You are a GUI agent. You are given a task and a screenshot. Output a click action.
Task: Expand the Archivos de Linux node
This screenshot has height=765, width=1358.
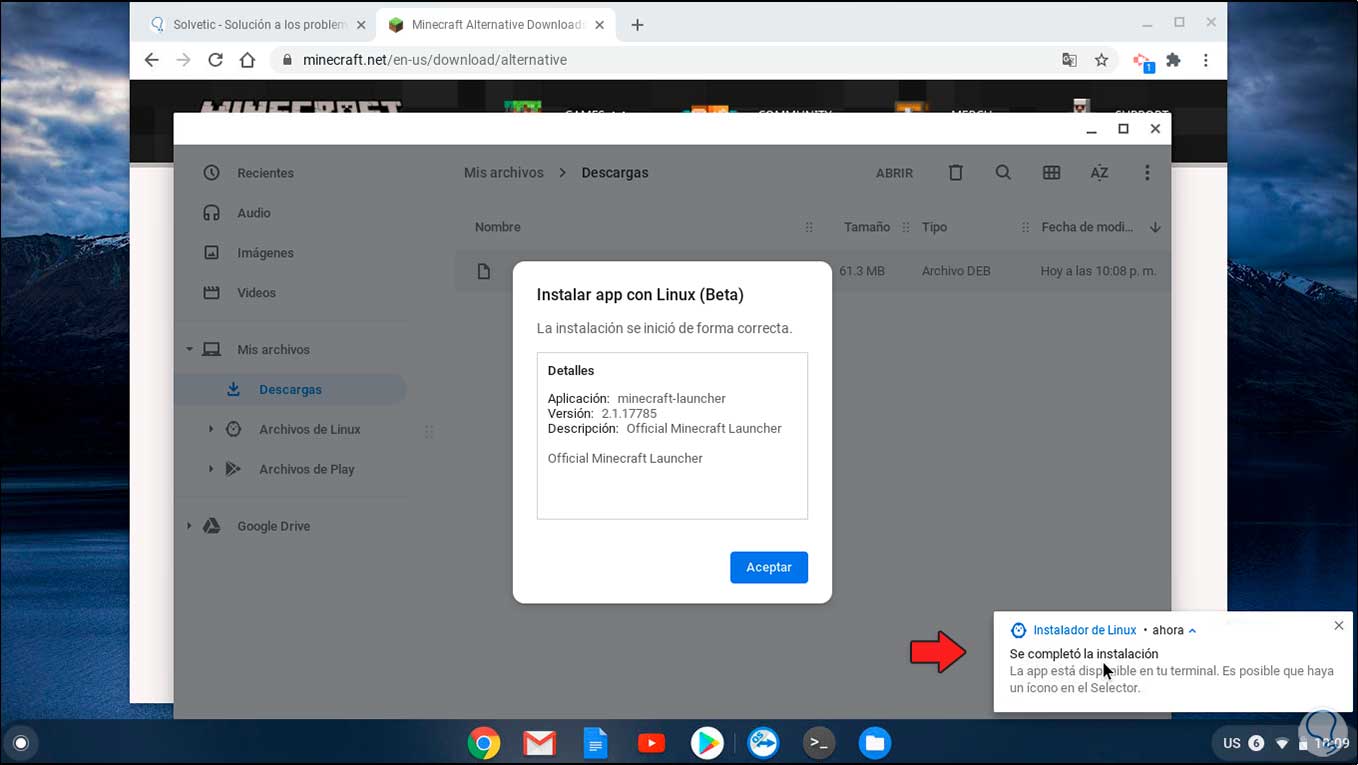210,429
